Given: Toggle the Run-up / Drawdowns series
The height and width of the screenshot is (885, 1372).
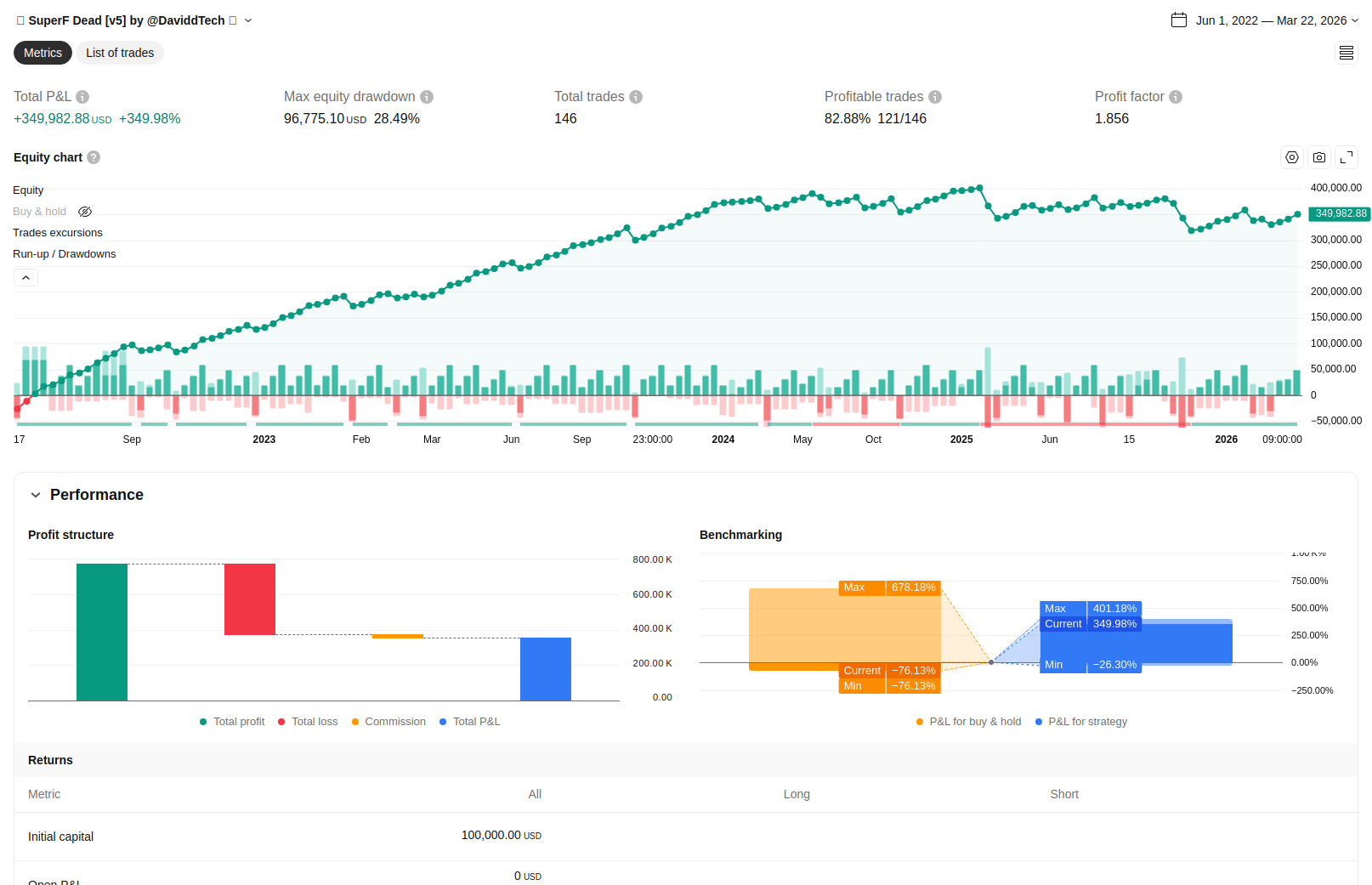Looking at the screenshot, I should [x=65, y=254].
